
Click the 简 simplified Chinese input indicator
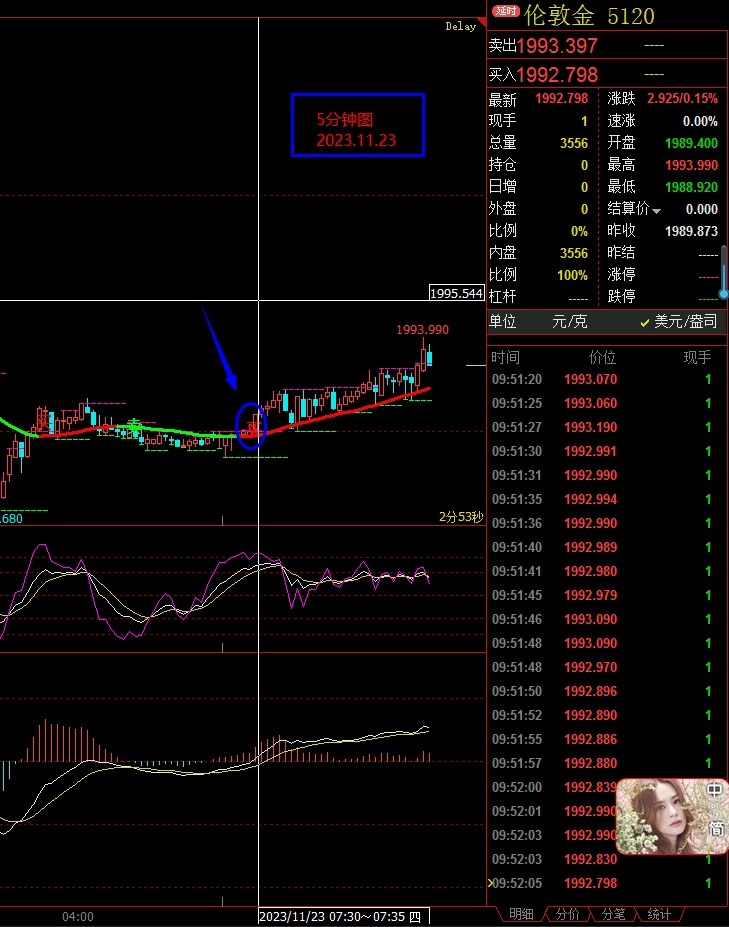pos(716,829)
